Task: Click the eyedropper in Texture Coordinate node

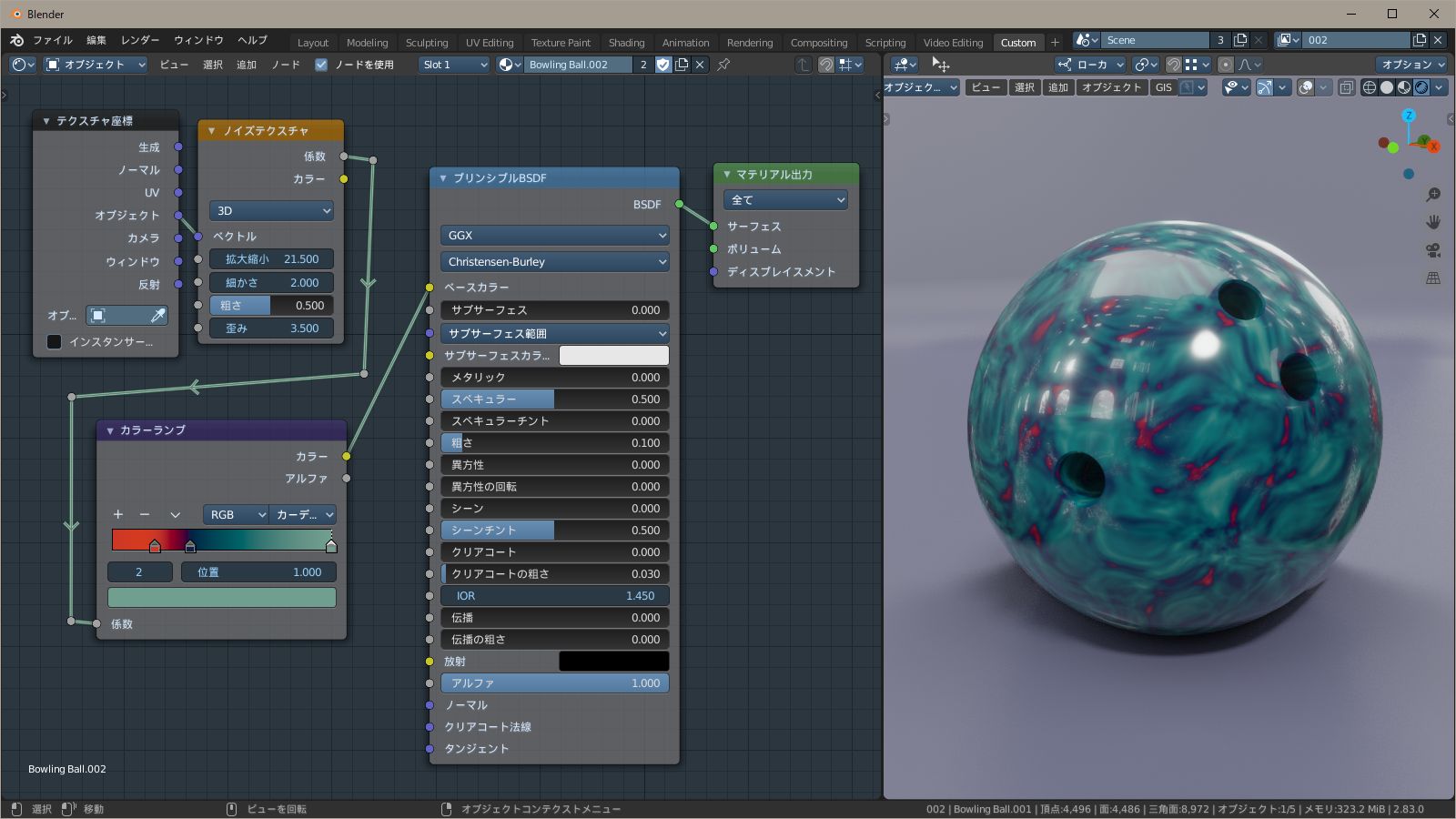Action: 157,315
